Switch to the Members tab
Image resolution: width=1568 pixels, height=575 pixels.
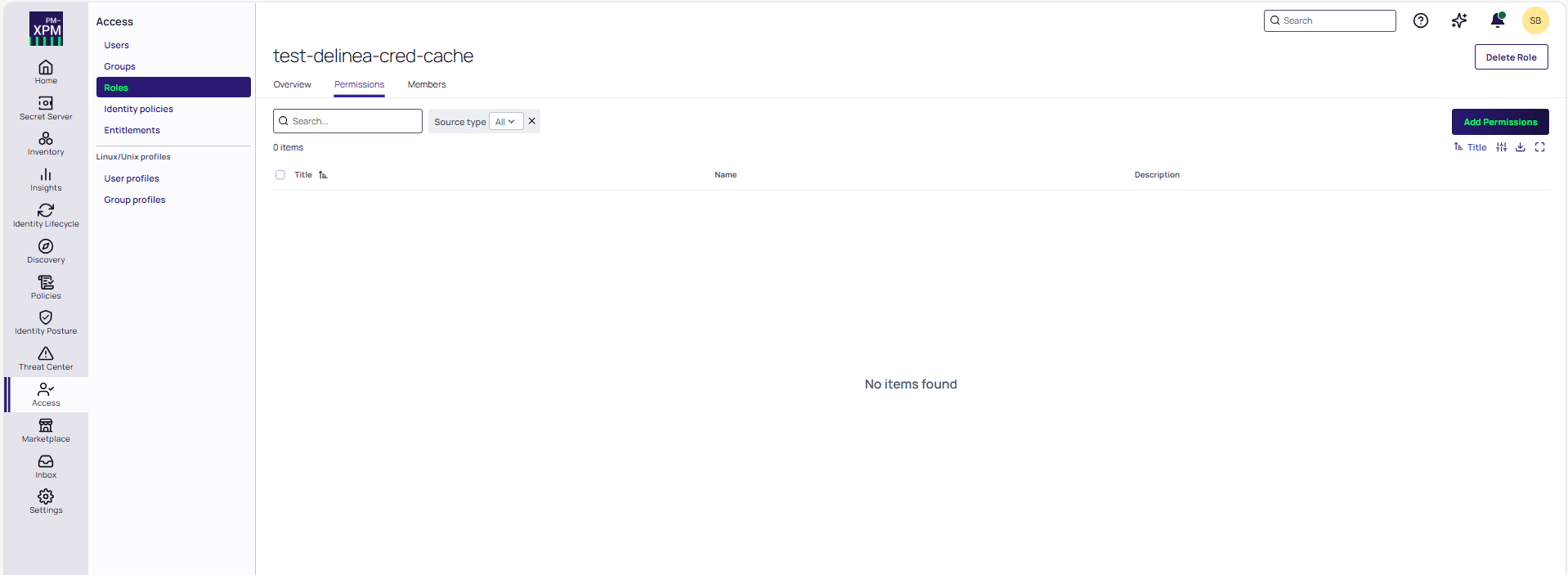(x=427, y=85)
